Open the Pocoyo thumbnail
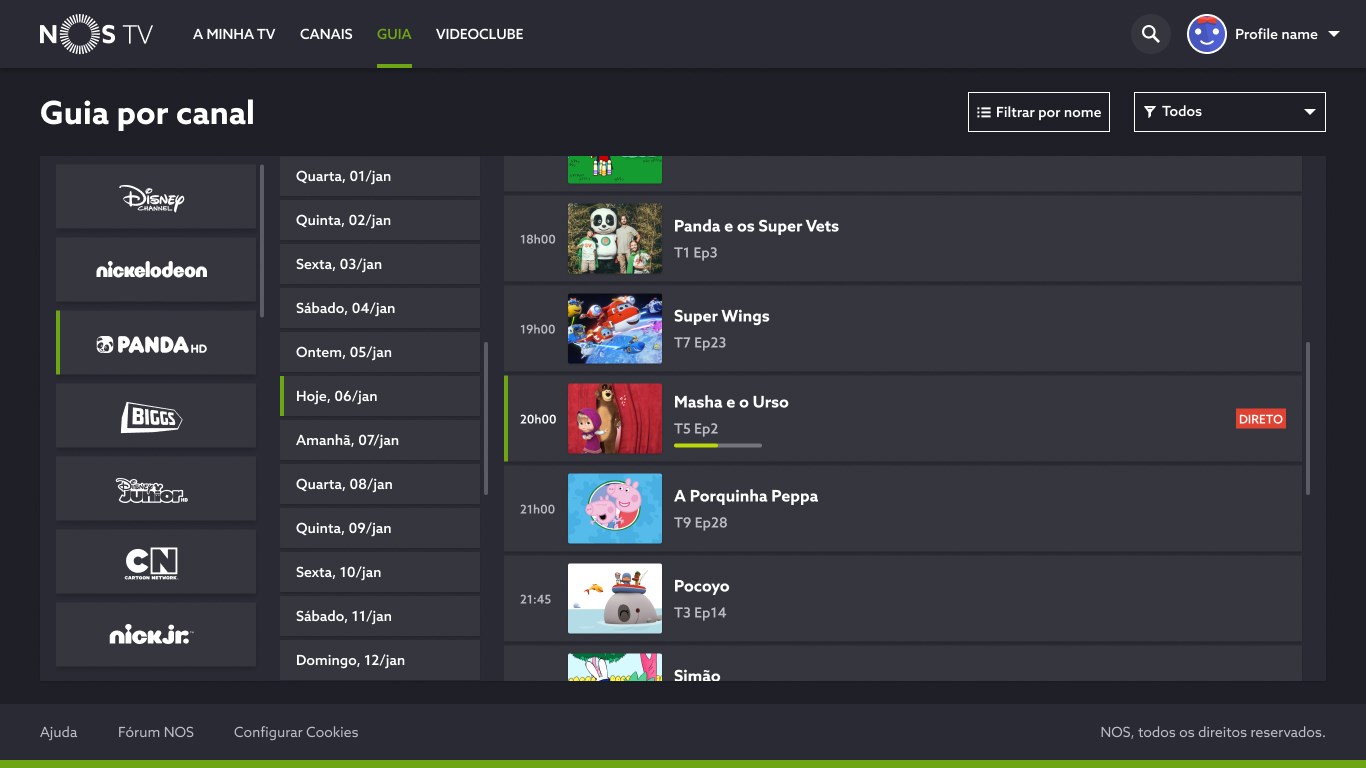 tap(615, 599)
